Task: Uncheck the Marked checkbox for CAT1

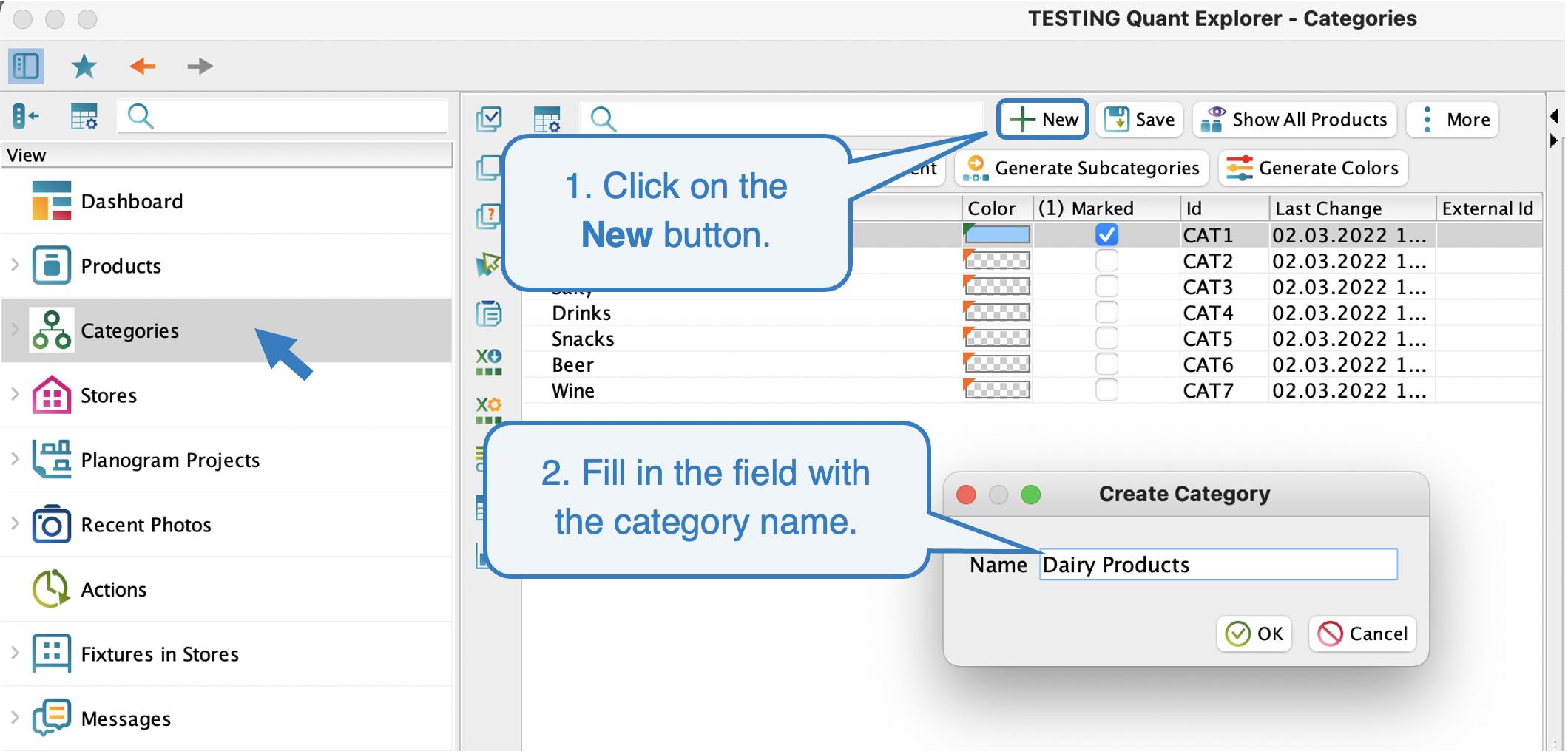Action: pos(1106,234)
